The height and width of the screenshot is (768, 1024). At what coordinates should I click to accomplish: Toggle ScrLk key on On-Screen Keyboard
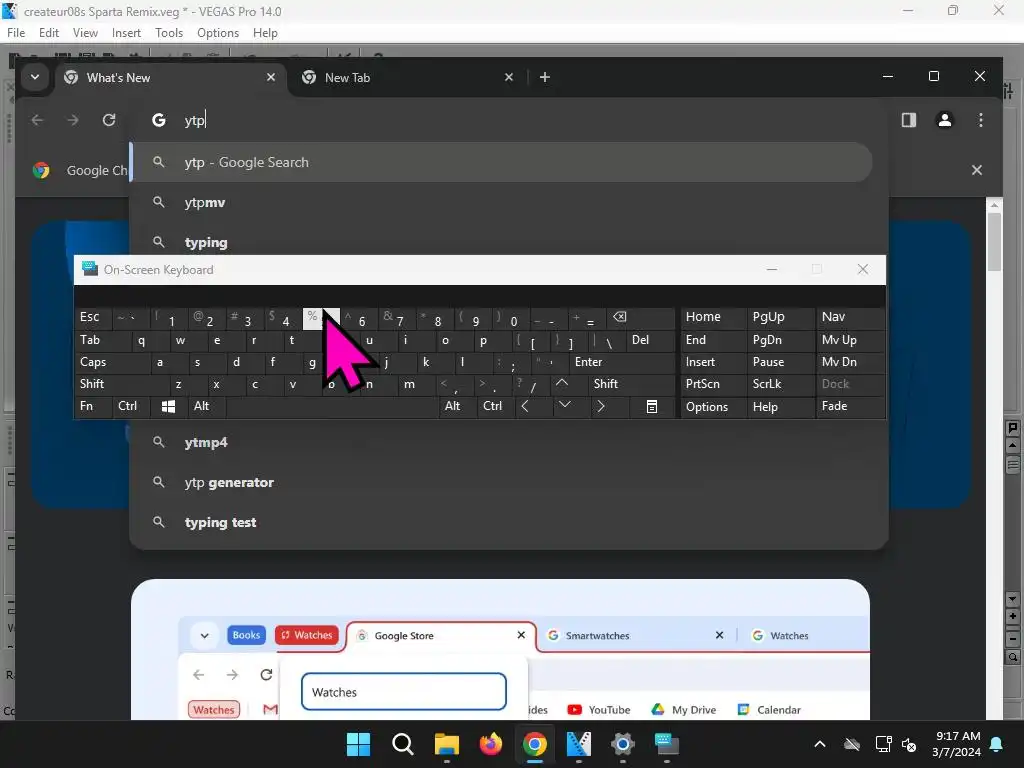[x=781, y=384]
